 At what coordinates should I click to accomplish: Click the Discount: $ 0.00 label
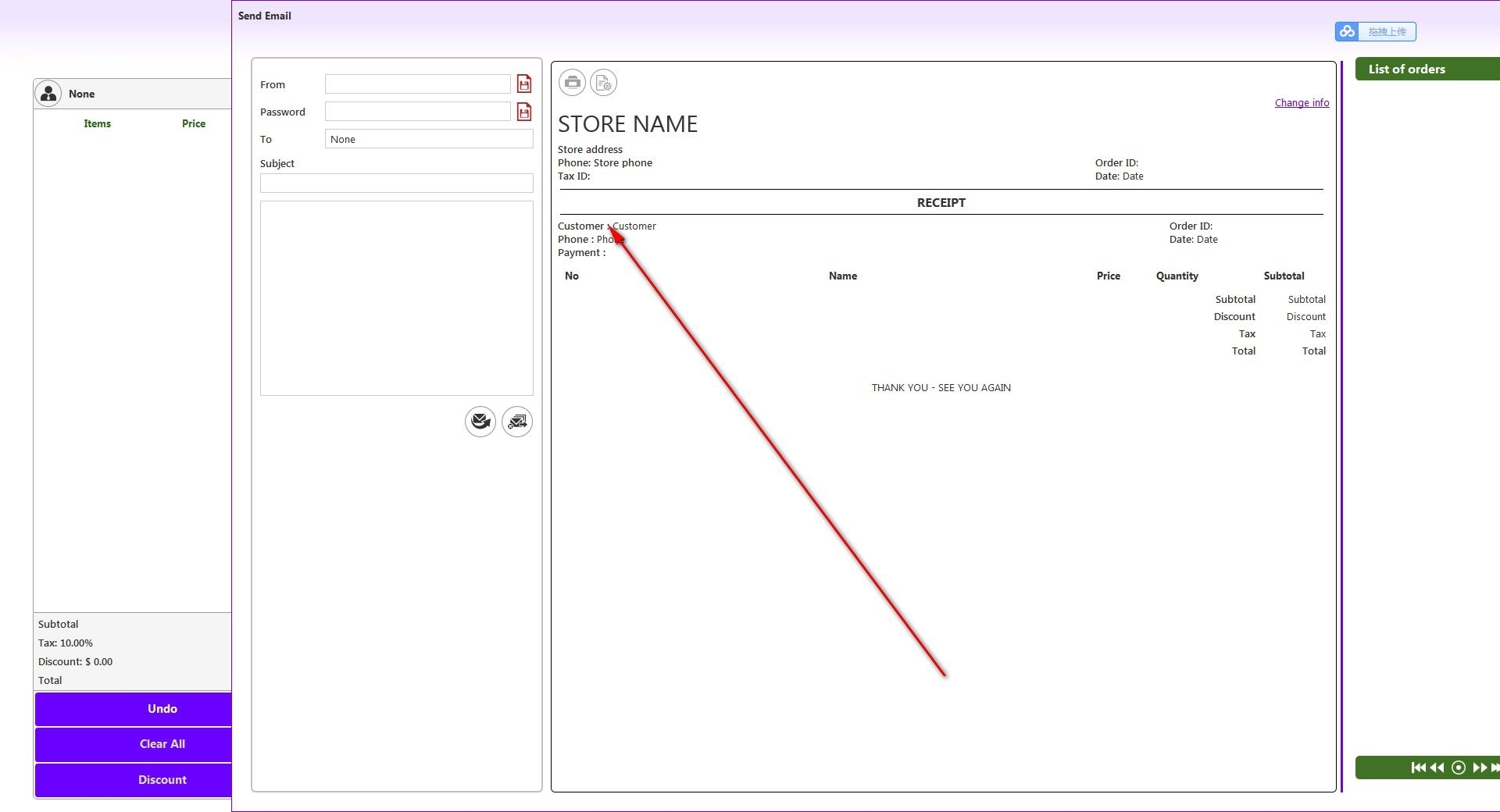[x=75, y=661]
